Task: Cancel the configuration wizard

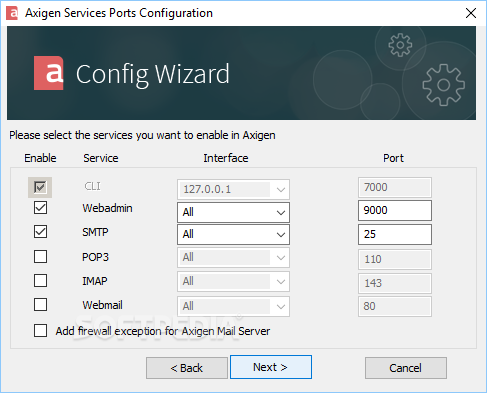Action: click(406, 368)
